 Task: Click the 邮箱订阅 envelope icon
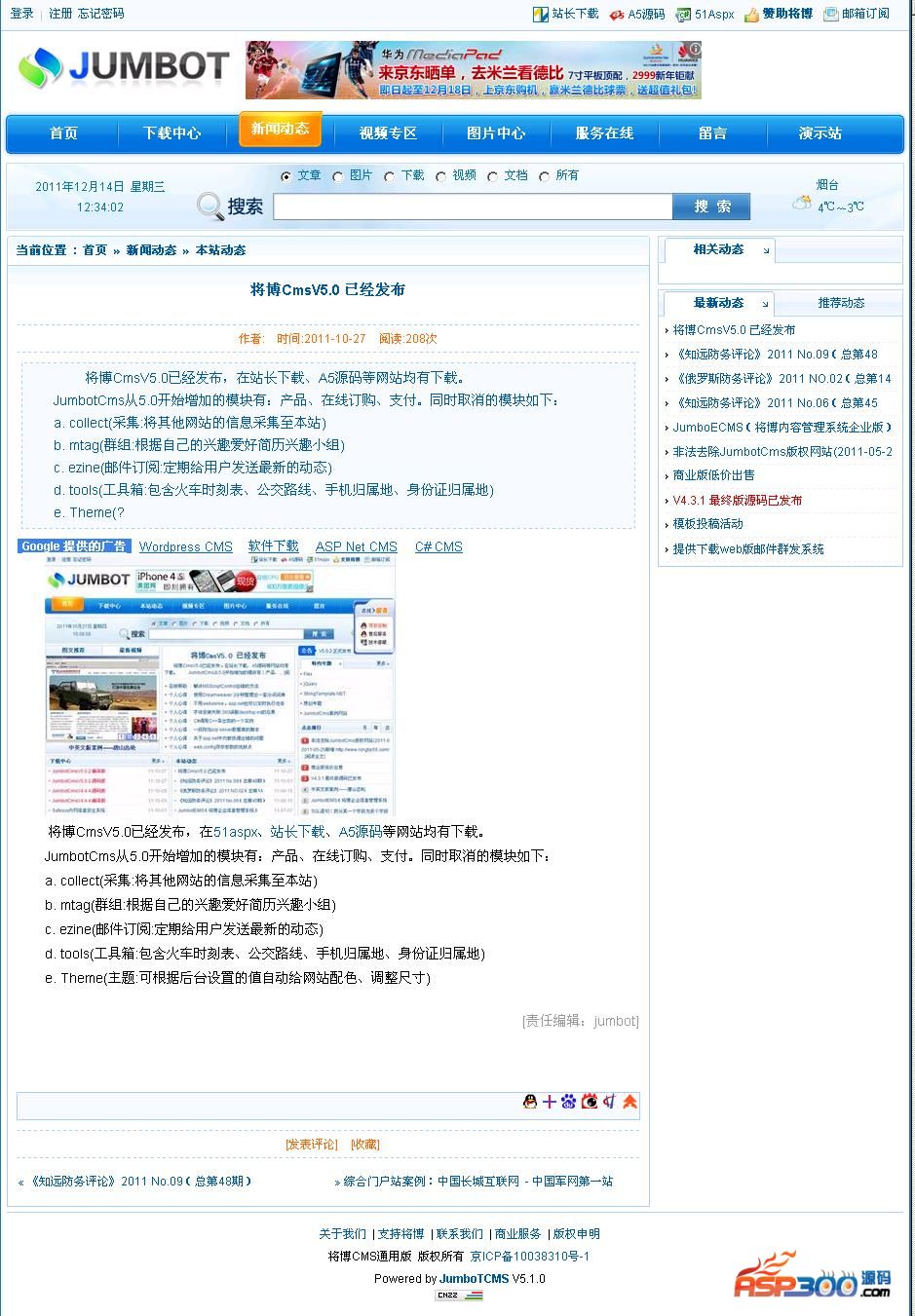(x=830, y=14)
